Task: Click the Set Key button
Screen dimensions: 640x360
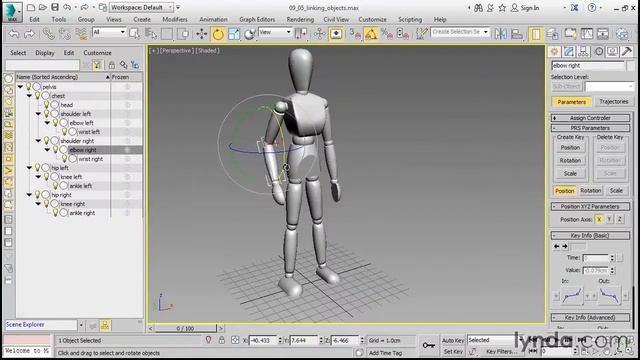Action: point(453,351)
